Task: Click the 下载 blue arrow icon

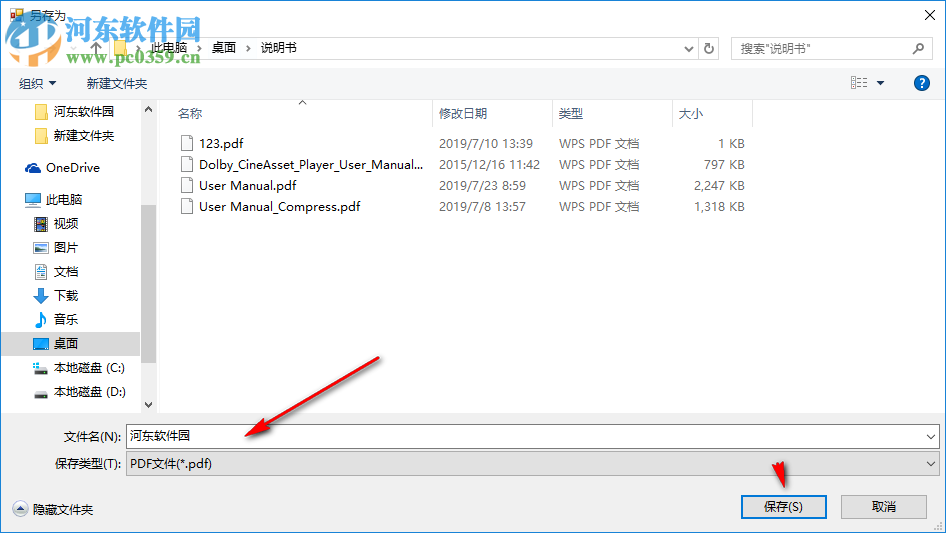Action: (x=41, y=296)
